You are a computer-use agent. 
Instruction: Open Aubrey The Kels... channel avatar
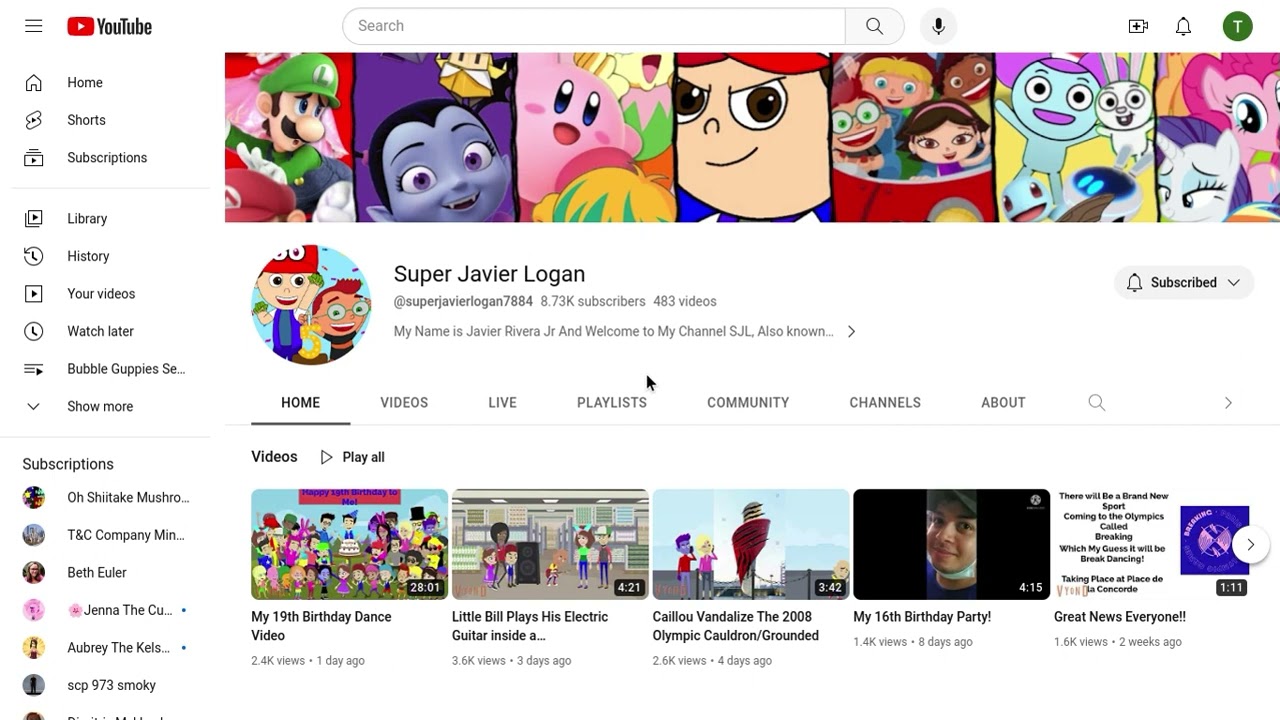pyautogui.click(x=34, y=648)
